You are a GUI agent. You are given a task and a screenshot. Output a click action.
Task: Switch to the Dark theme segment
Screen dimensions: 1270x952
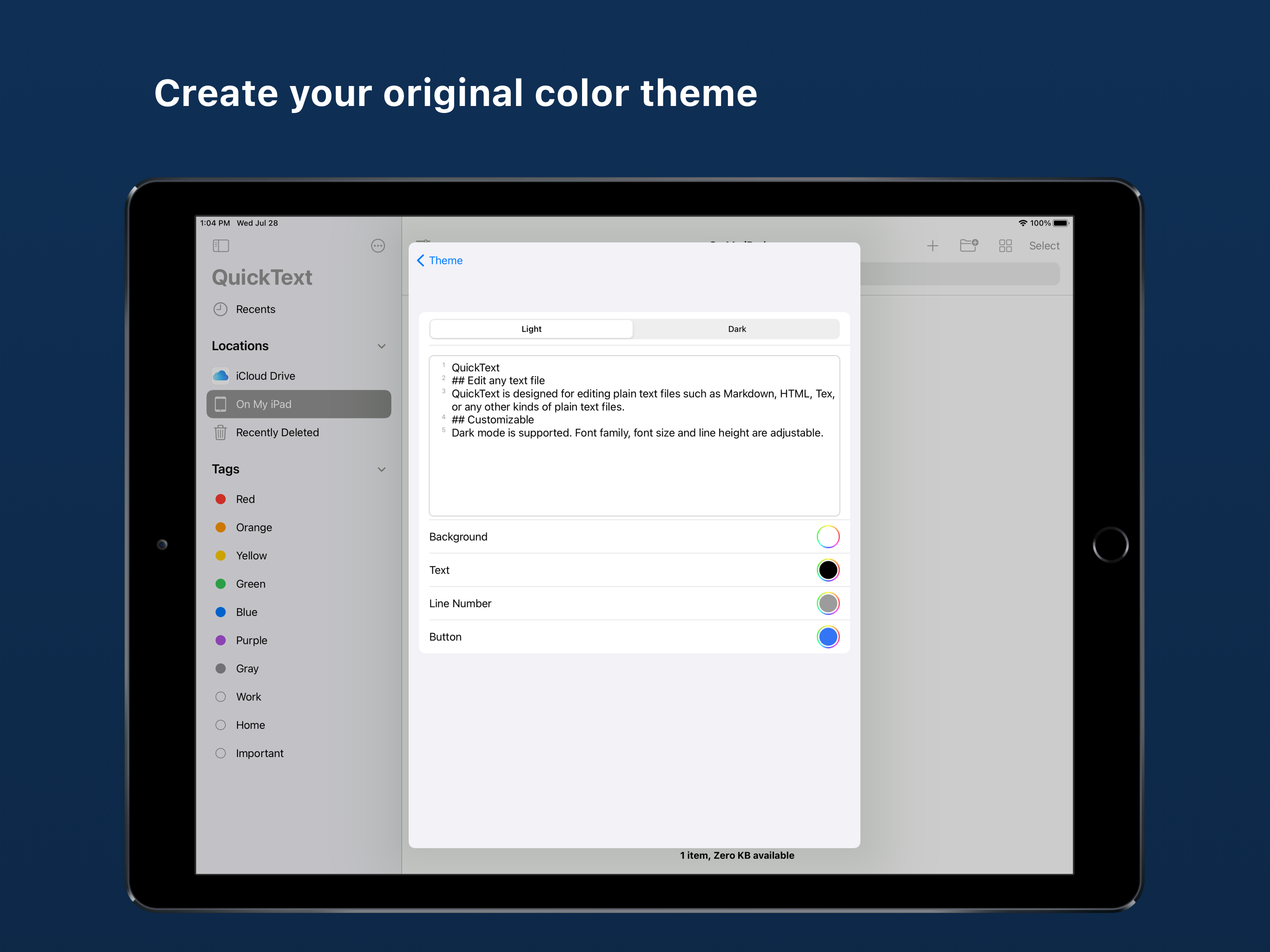click(x=737, y=329)
